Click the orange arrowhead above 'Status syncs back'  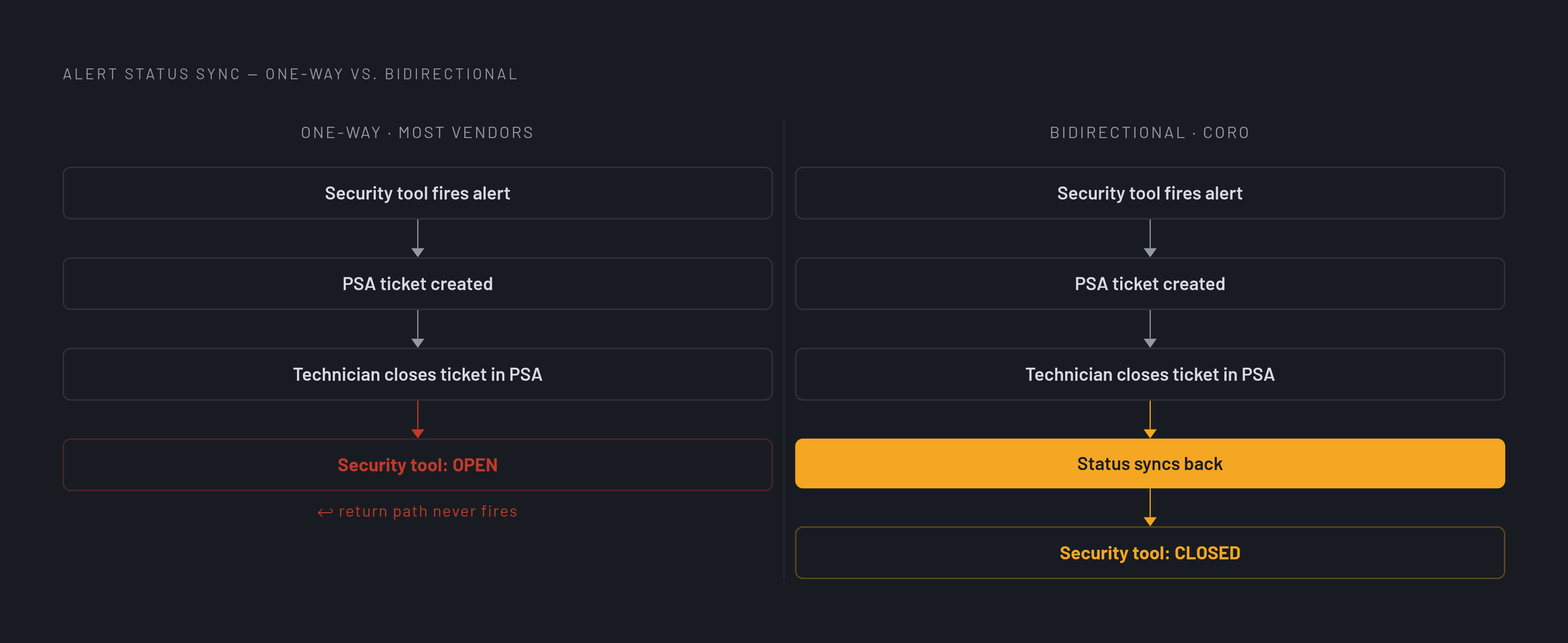tap(1150, 433)
